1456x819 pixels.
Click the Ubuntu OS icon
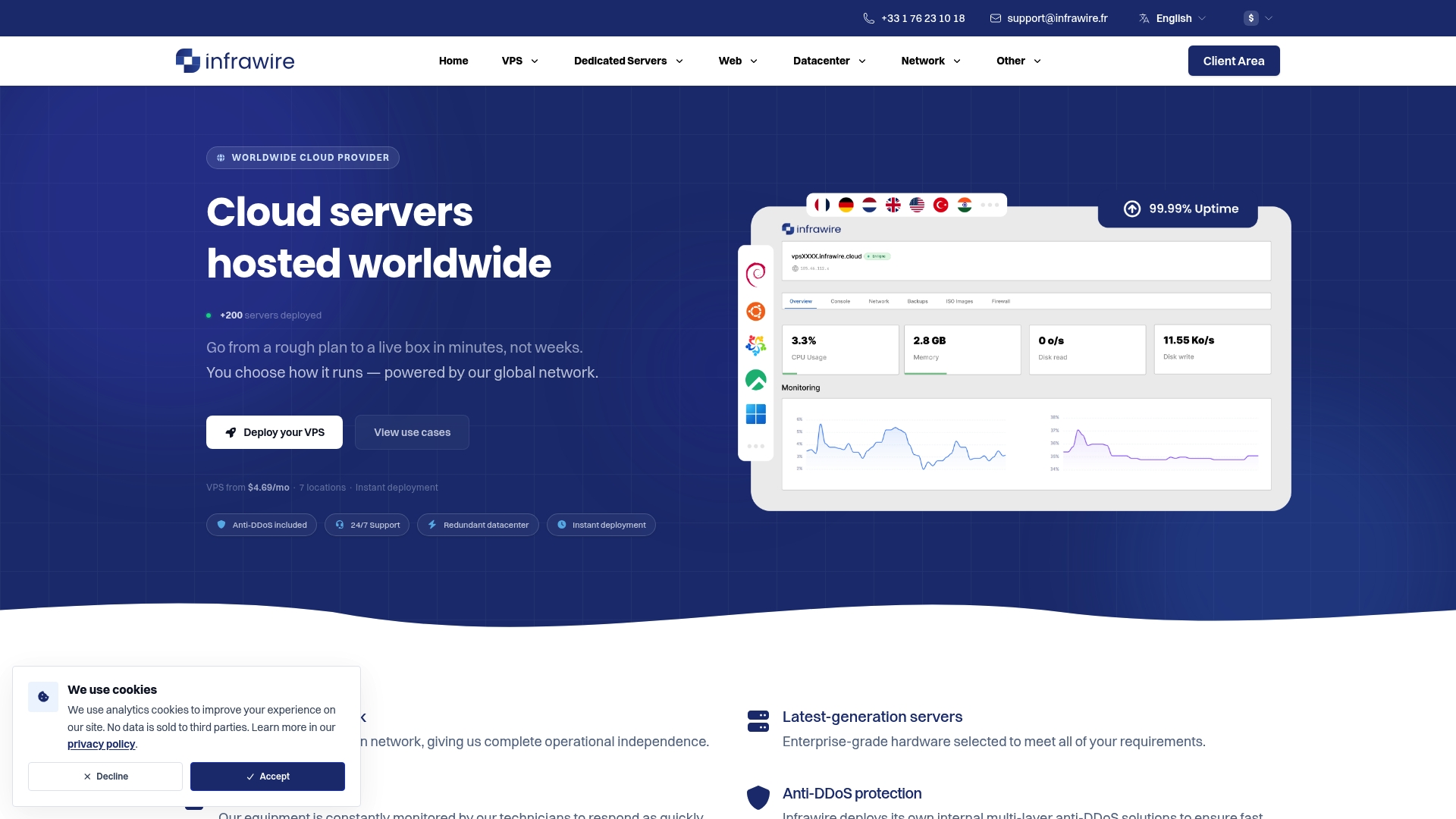point(756,312)
